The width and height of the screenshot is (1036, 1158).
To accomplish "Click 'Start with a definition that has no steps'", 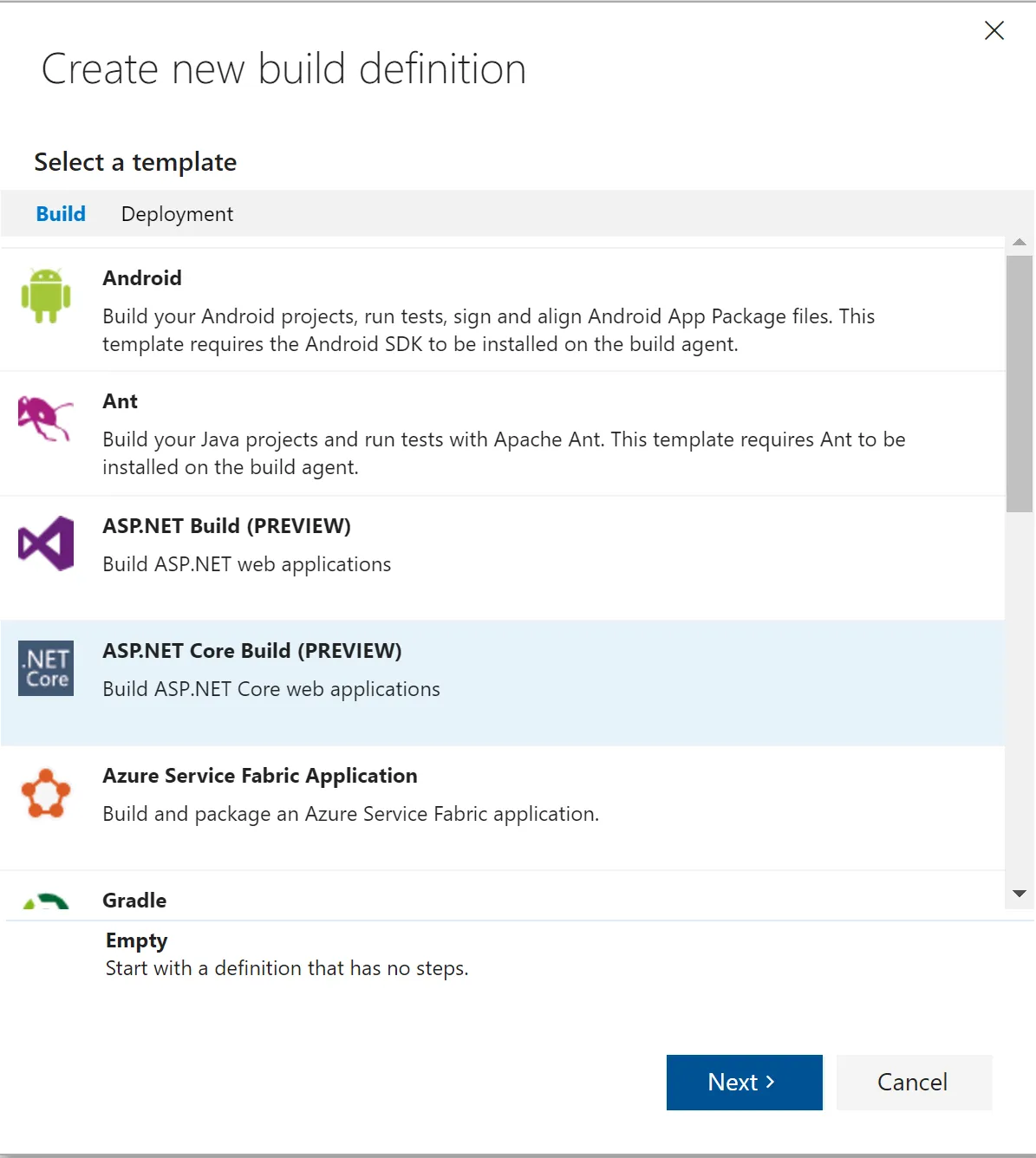I will [x=287, y=968].
